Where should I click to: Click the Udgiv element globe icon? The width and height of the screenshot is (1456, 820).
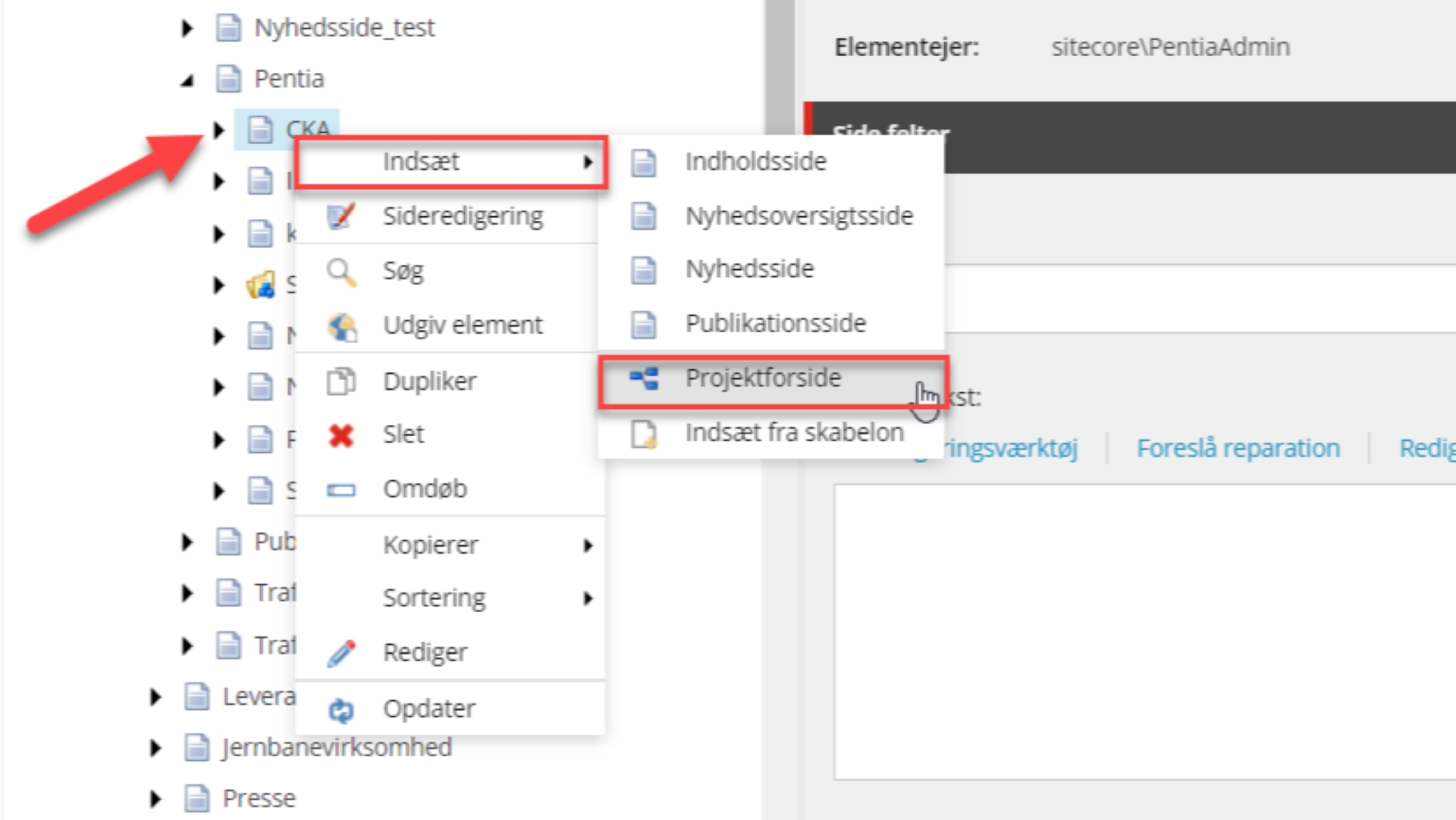point(342,327)
